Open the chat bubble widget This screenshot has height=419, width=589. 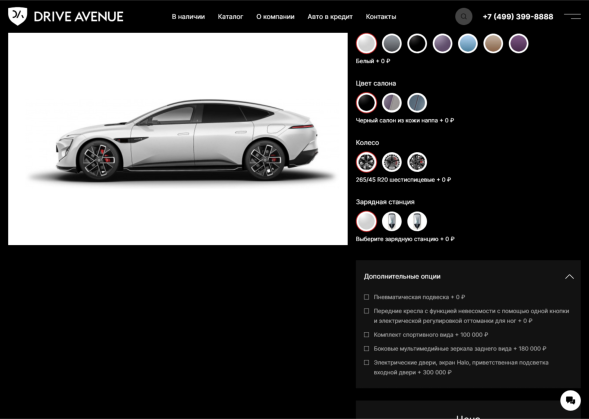(x=570, y=400)
